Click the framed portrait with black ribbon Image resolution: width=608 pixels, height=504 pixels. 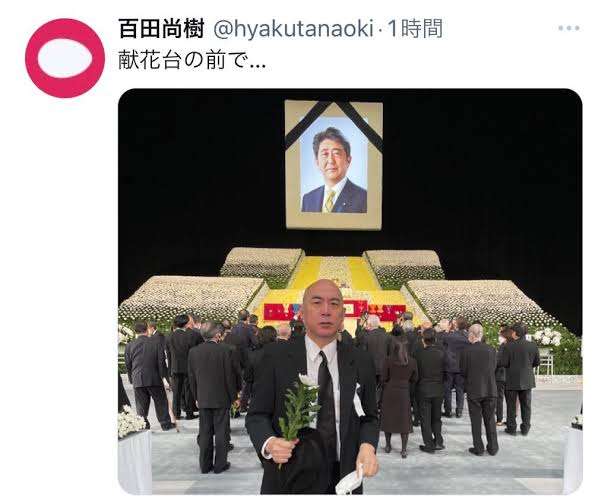point(334,164)
